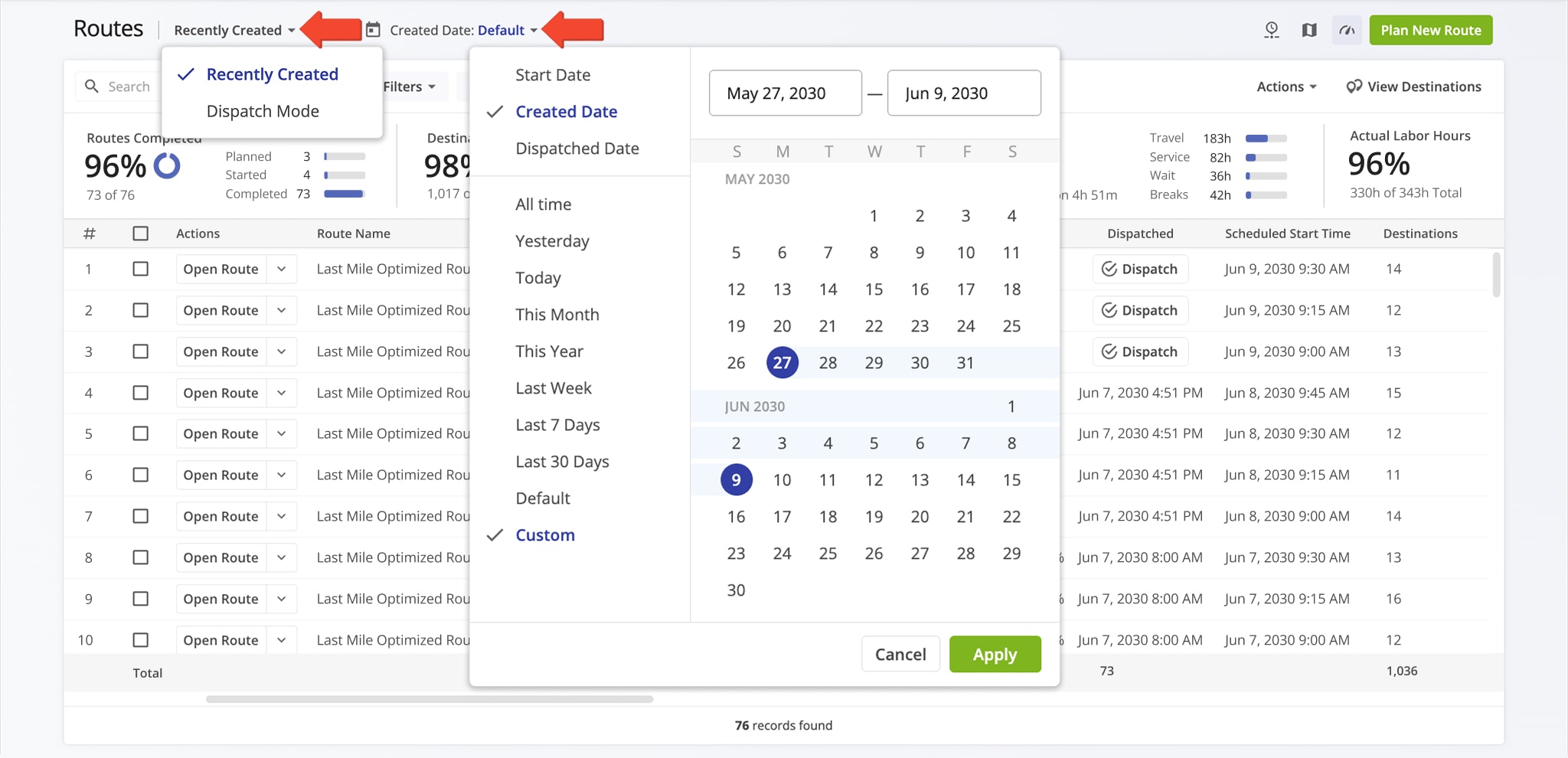This screenshot has width=1568, height=758.
Task: Pick June 30 in the calendar
Action: (x=736, y=590)
